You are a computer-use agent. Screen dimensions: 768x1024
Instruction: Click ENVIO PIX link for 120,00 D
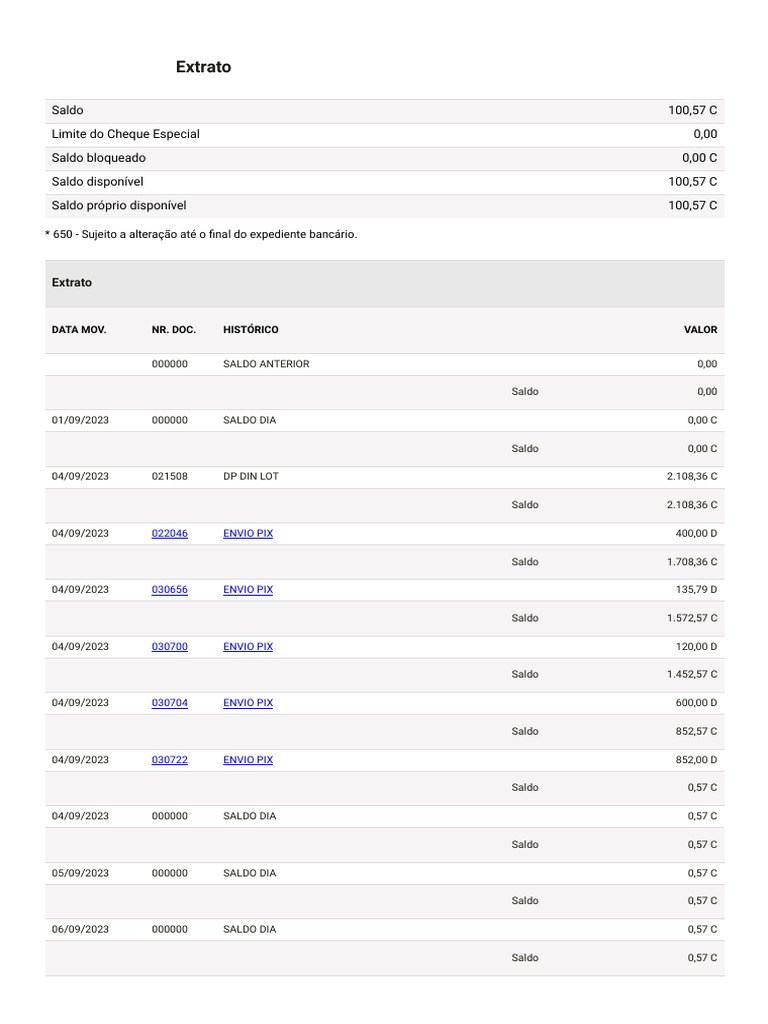248,647
